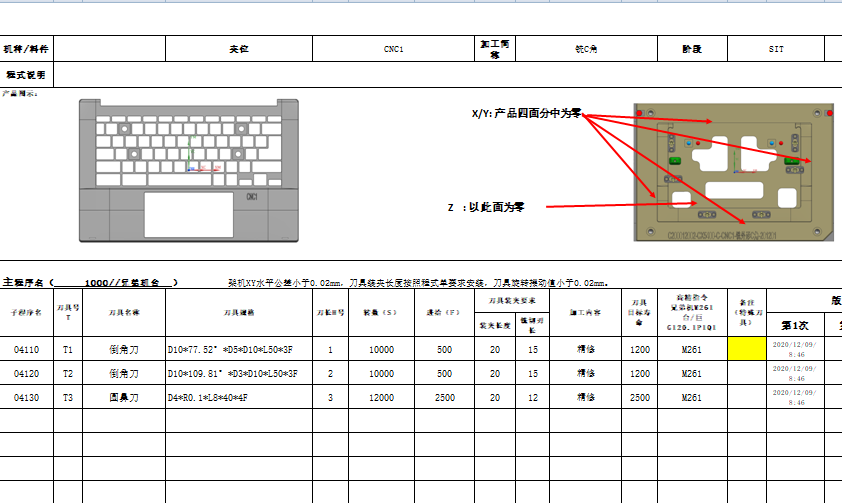Select H number 3 in row 04130
The width and height of the screenshot is (842, 503).
330,397
